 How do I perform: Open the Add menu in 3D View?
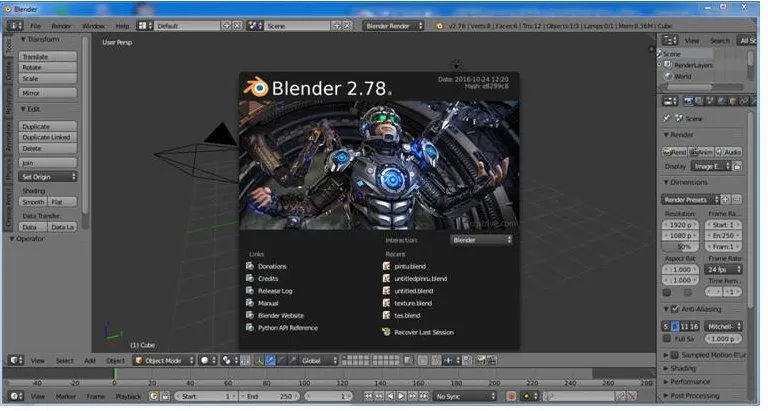click(x=90, y=361)
